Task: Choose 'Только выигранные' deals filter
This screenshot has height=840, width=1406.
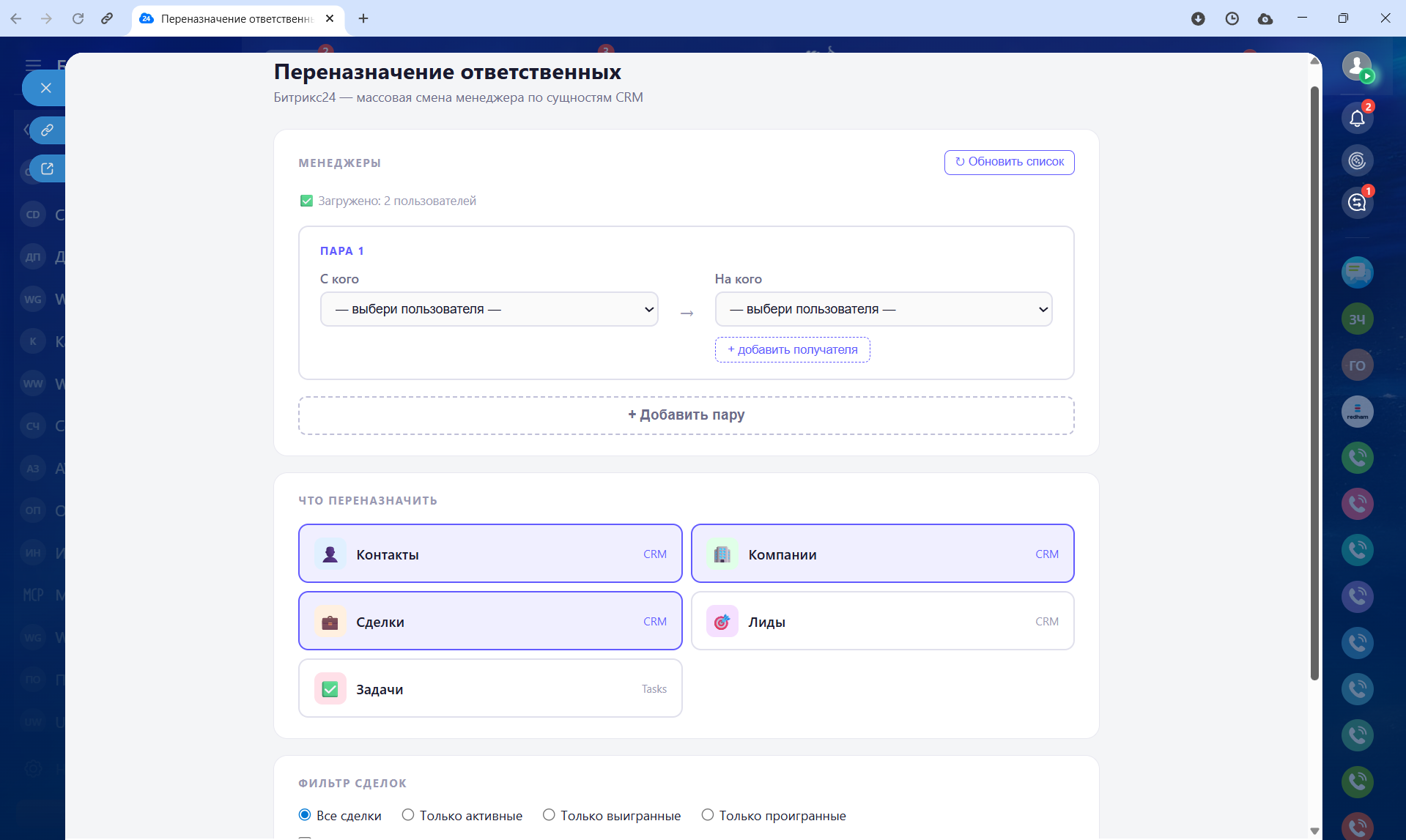Action: 549,815
